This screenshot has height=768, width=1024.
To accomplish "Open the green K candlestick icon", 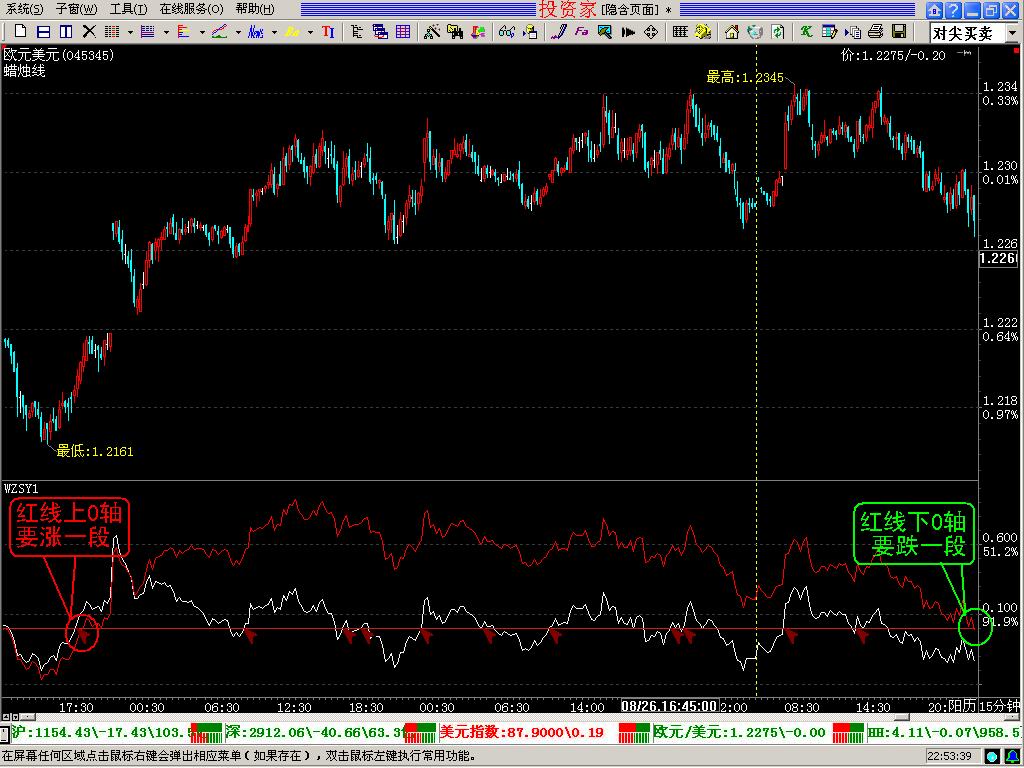I will click(x=807, y=31).
